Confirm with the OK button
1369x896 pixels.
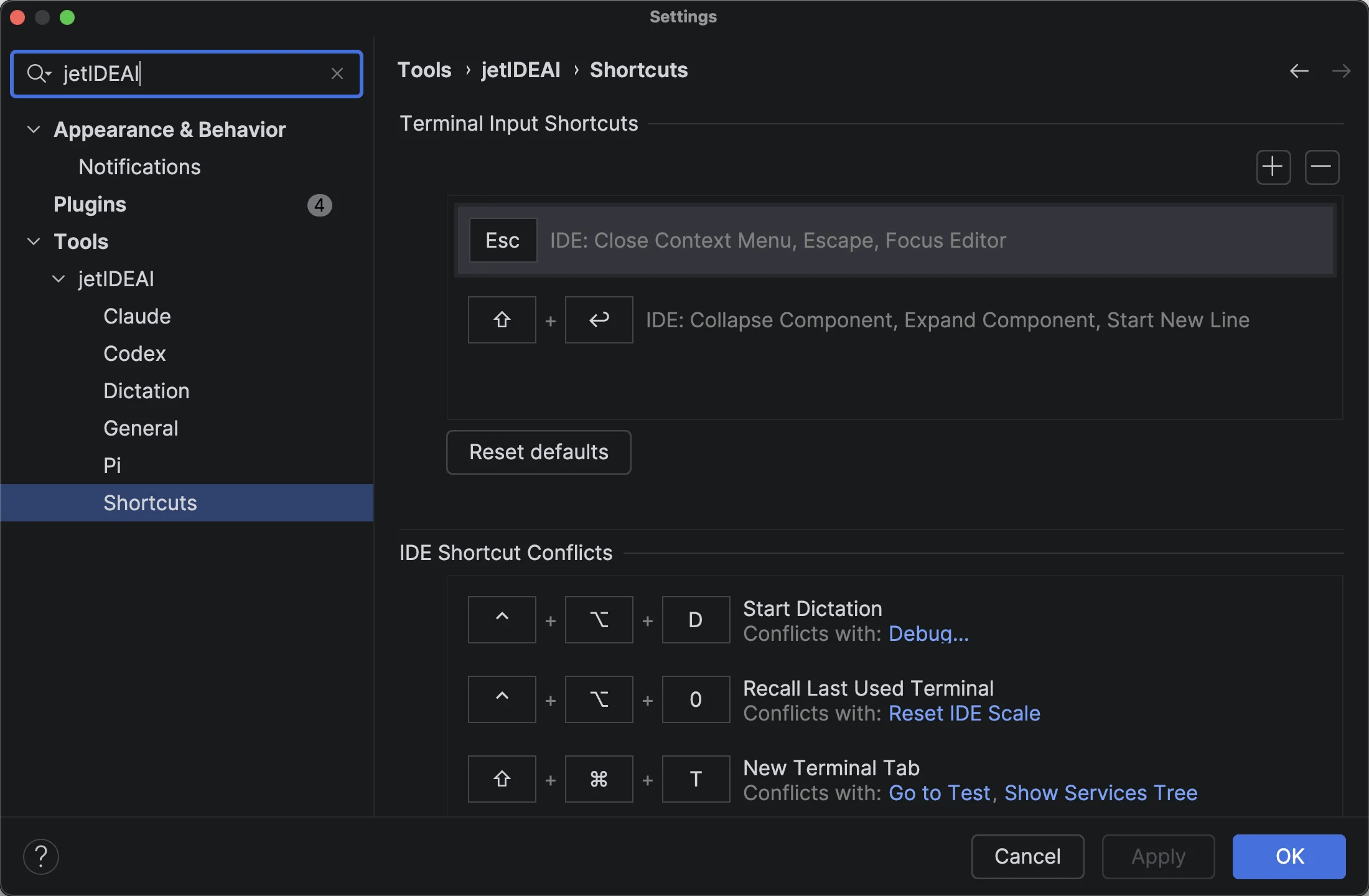point(1289,856)
